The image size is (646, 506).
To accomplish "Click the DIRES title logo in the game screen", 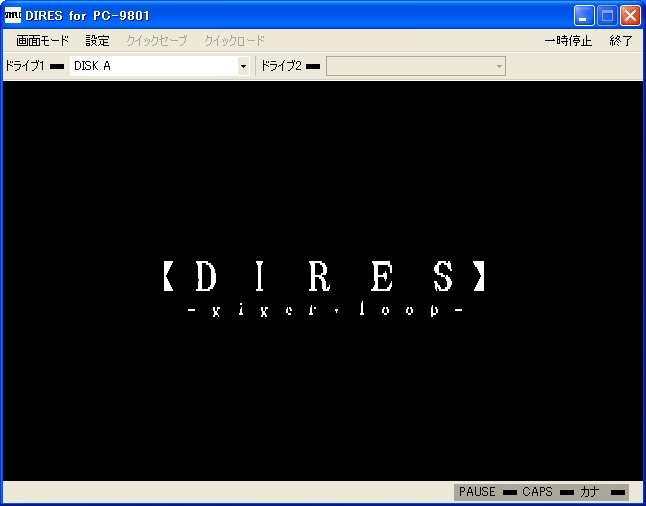I will (324, 276).
